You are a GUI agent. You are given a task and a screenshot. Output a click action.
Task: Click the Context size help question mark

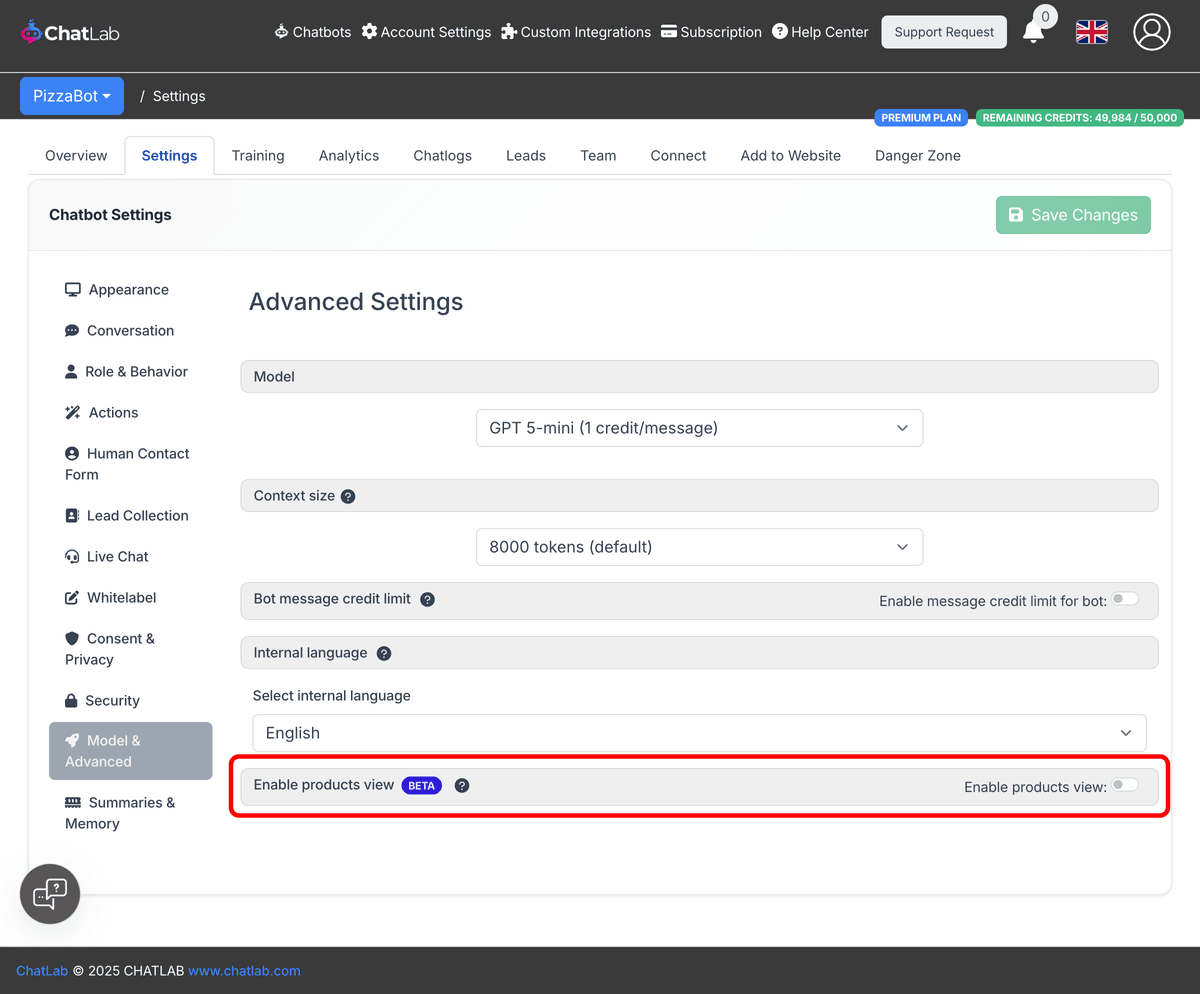tap(347, 495)
